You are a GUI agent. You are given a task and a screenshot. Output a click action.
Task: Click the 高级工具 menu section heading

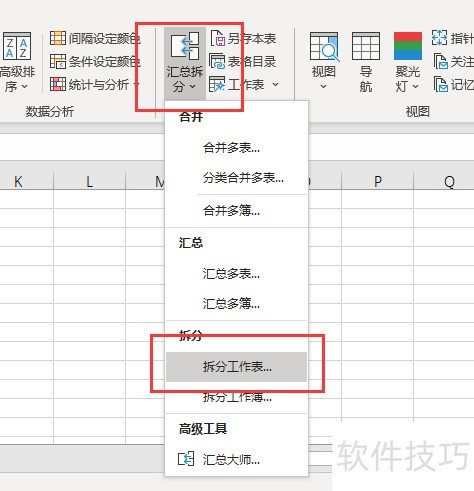[203, 428]
